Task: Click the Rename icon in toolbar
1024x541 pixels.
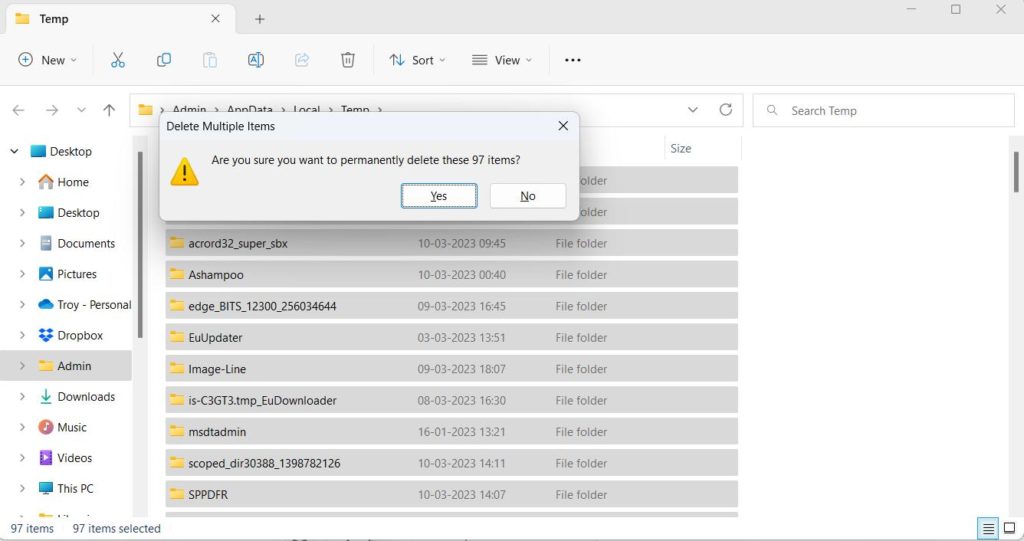Action: coord(256,60)
